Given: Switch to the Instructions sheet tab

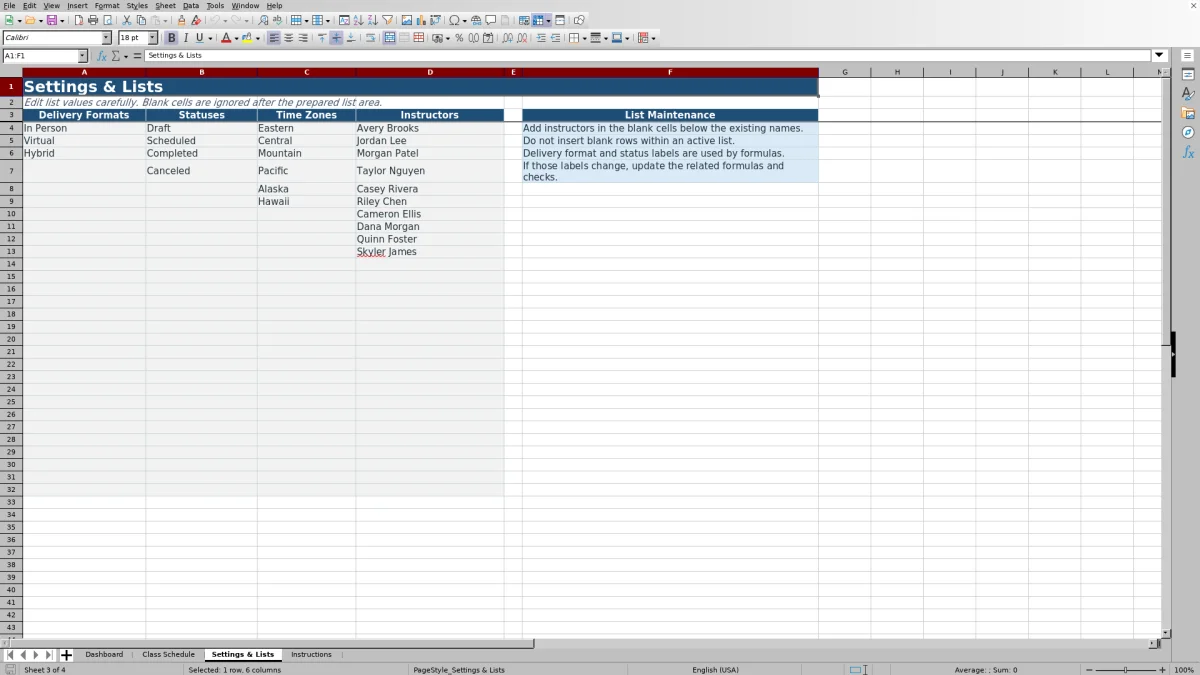Looking at the screenshot, I should coord(311,655).
